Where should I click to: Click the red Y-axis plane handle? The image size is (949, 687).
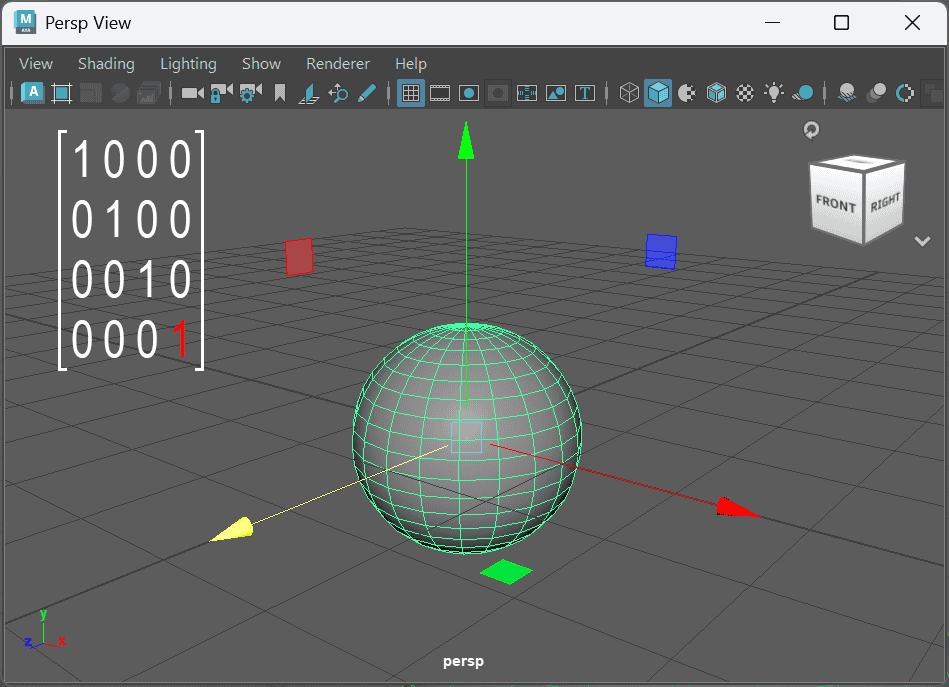(x=299, y=257)
